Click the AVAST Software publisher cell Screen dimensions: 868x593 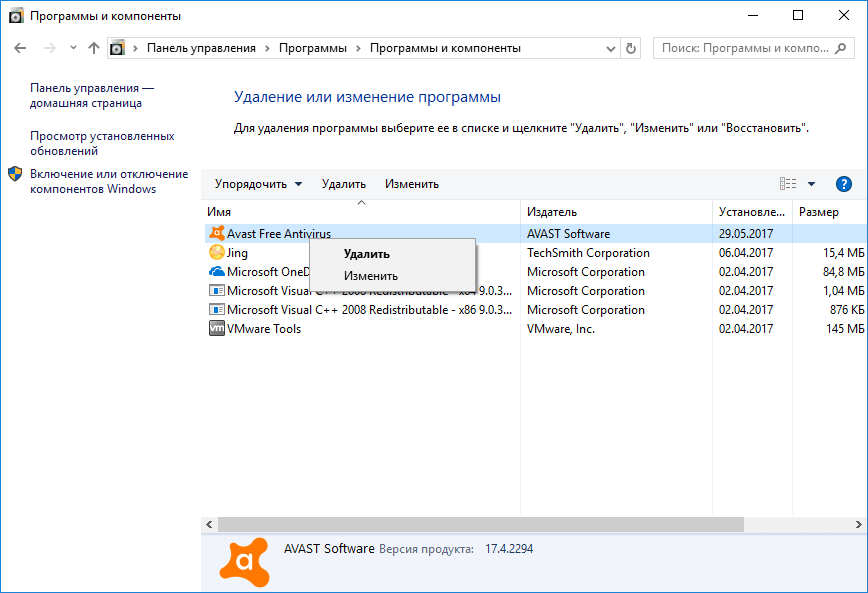(x=569, y=234)
